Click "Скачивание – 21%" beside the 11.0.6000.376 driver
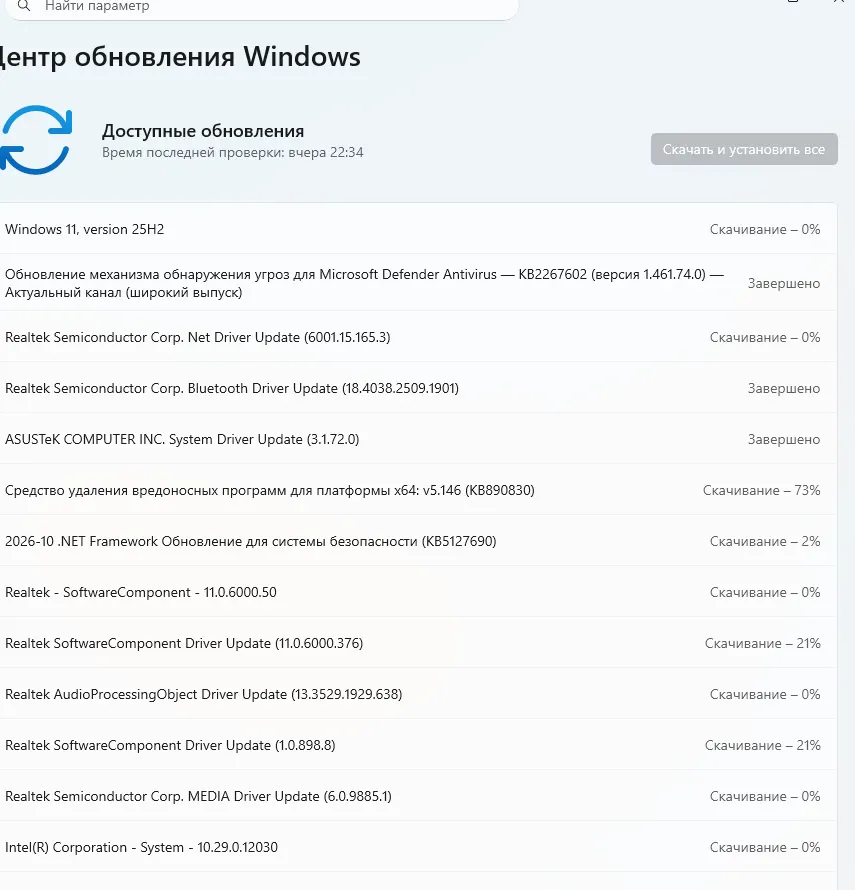The image size is (855, 890). pyautogui.click(x=762, y=644)
